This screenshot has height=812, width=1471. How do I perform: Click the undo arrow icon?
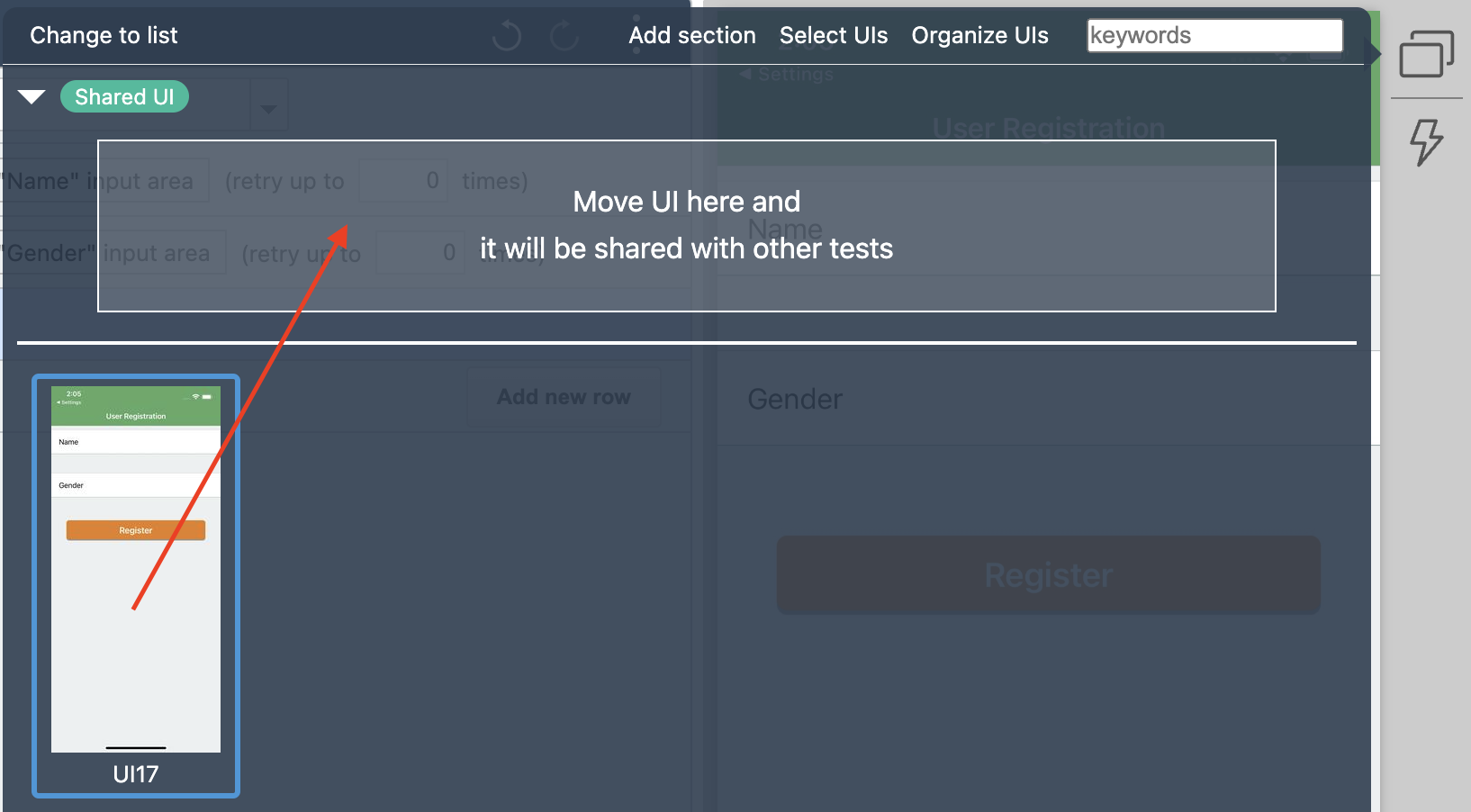507,36
